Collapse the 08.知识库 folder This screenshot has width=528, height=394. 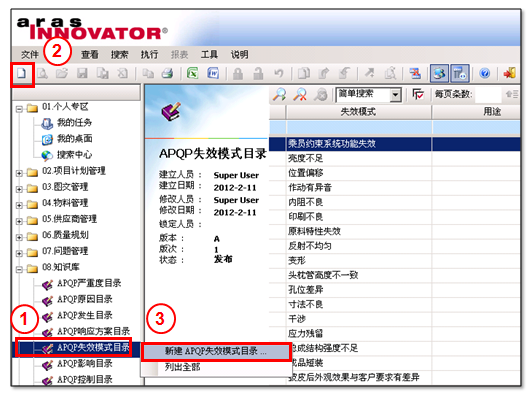(x=19, y=269)
